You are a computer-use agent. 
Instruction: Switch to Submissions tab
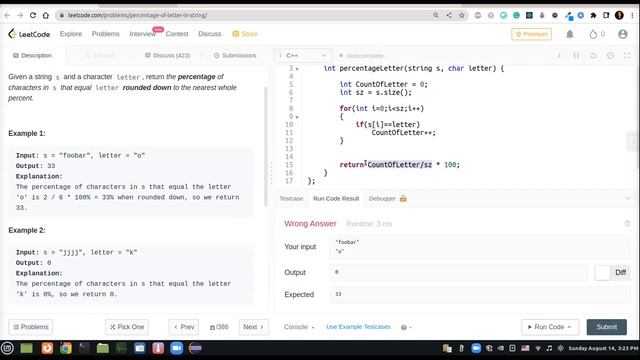tap(235, 56)
